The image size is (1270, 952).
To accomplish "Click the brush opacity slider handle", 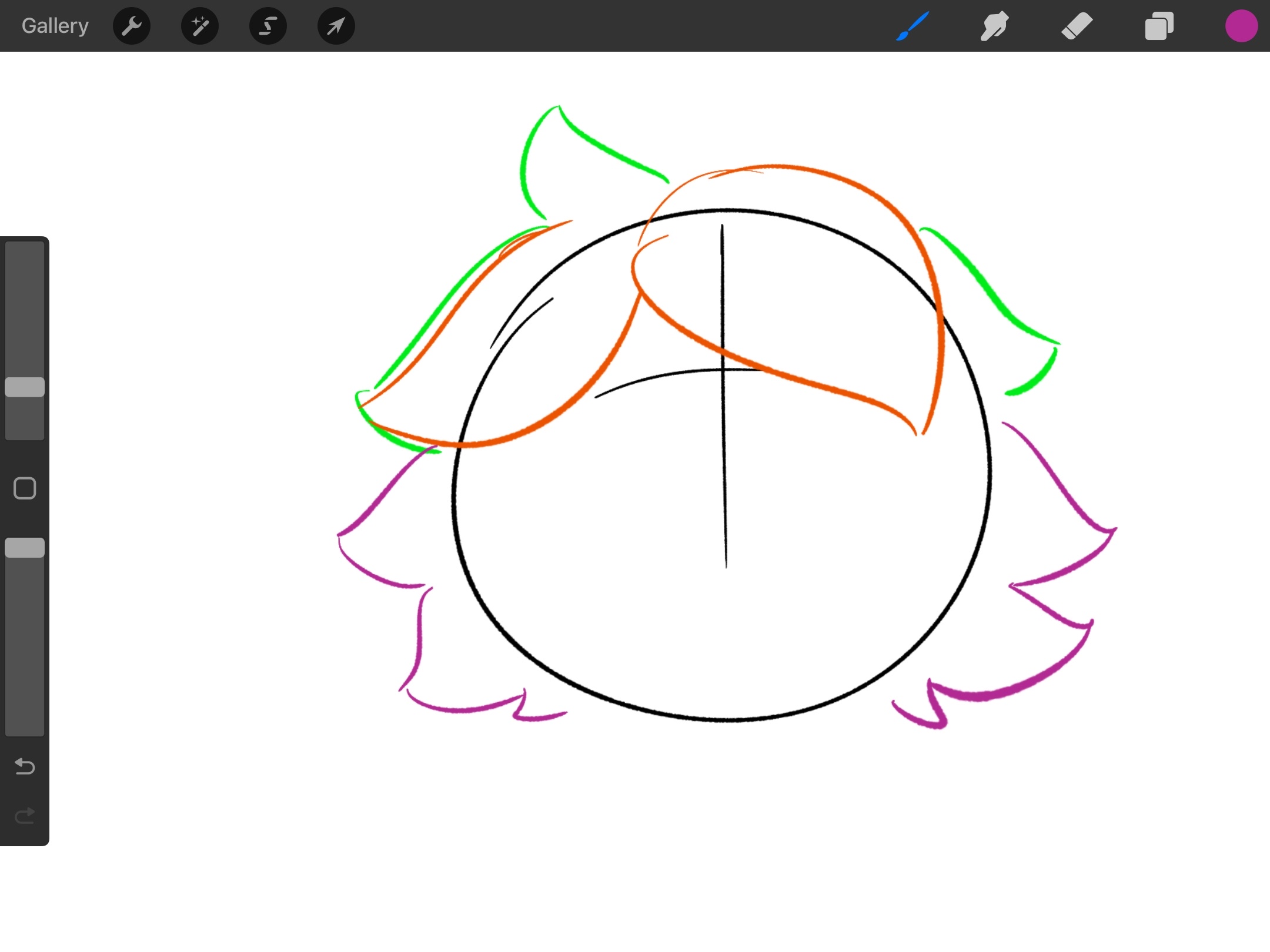I will click(25, 548).
